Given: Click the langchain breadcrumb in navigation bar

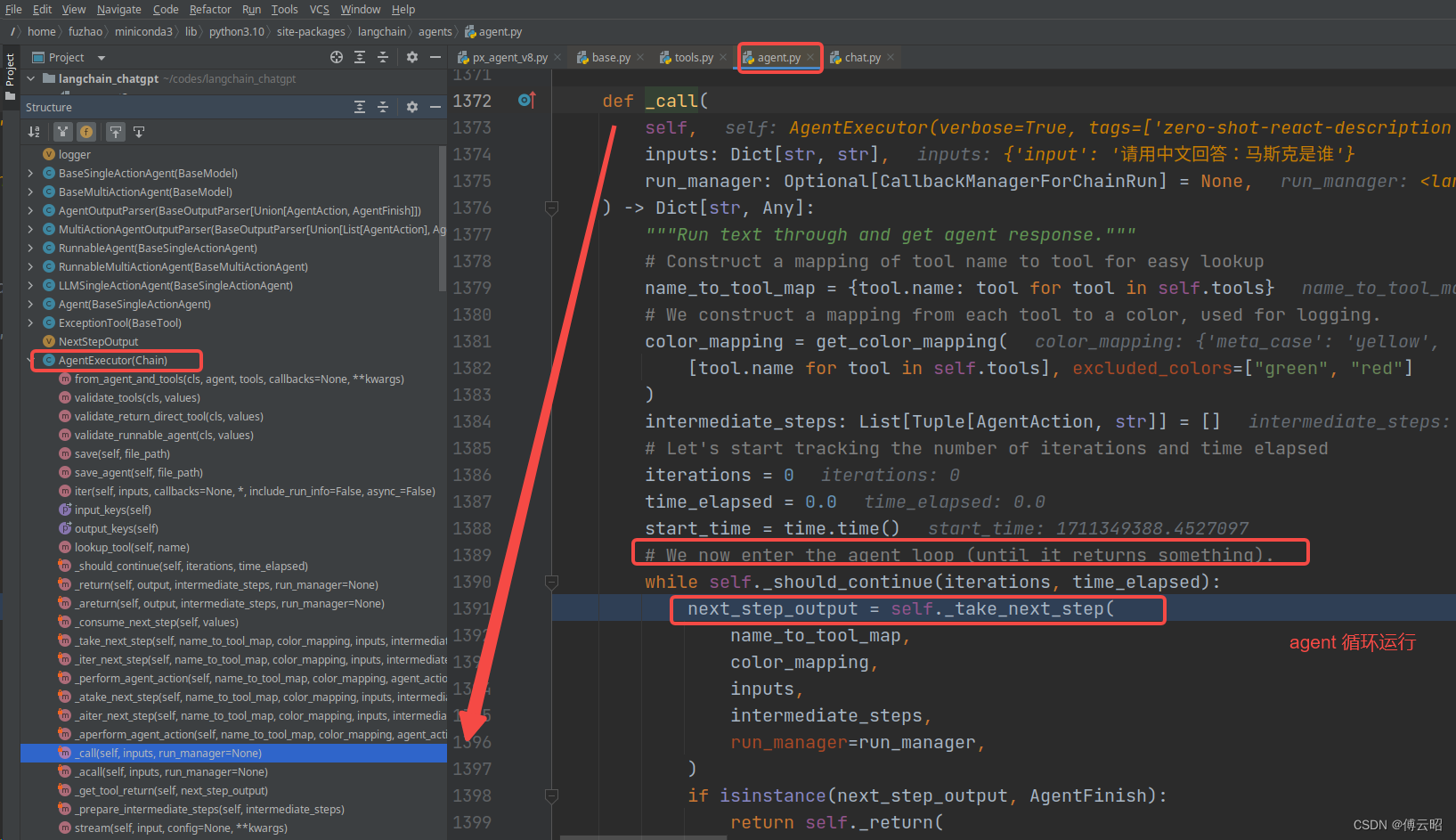Looking at the screenshot, I should tap(381, 32).
